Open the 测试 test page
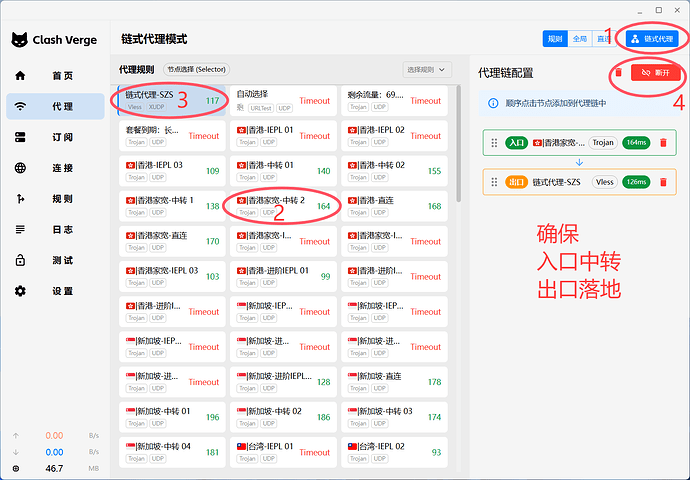Image resolution: width=690 pixels, height=480 pixels. (x=55, y=260)
